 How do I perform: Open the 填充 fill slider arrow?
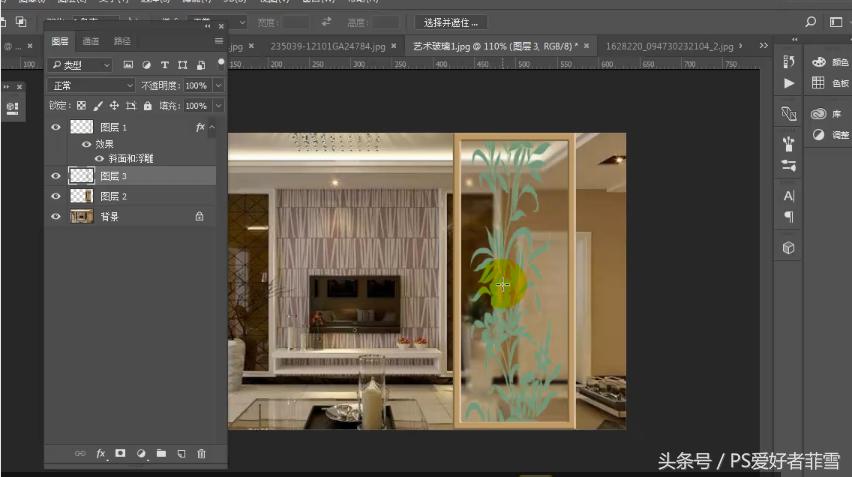tap(218, 105)
